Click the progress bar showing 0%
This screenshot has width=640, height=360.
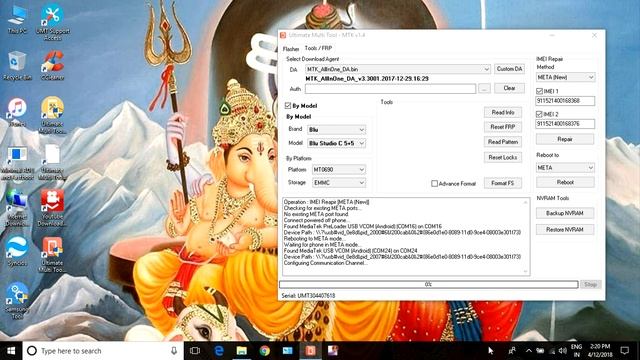(429, 284)
